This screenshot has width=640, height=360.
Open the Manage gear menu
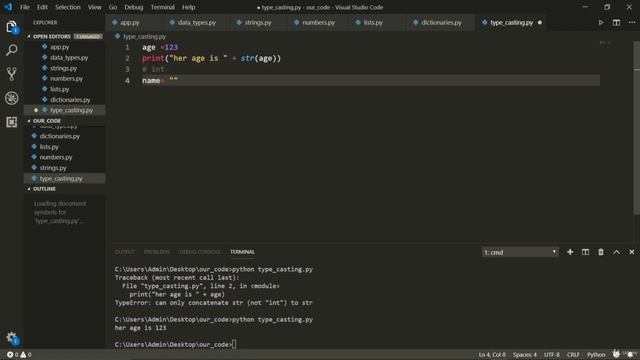[11, 338]
